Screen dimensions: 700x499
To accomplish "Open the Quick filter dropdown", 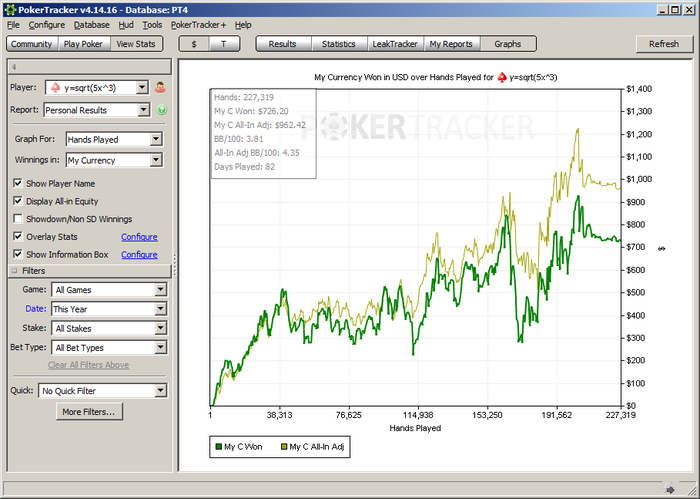I will tap(161, 391).
